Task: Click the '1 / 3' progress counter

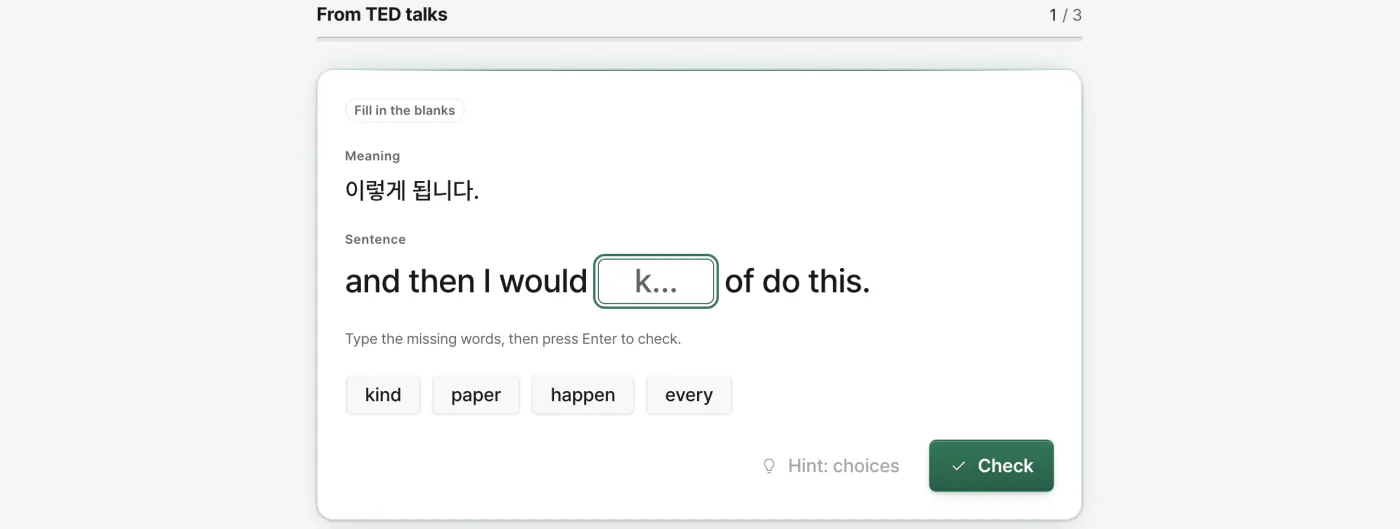Action: (x=1065, y=15)
